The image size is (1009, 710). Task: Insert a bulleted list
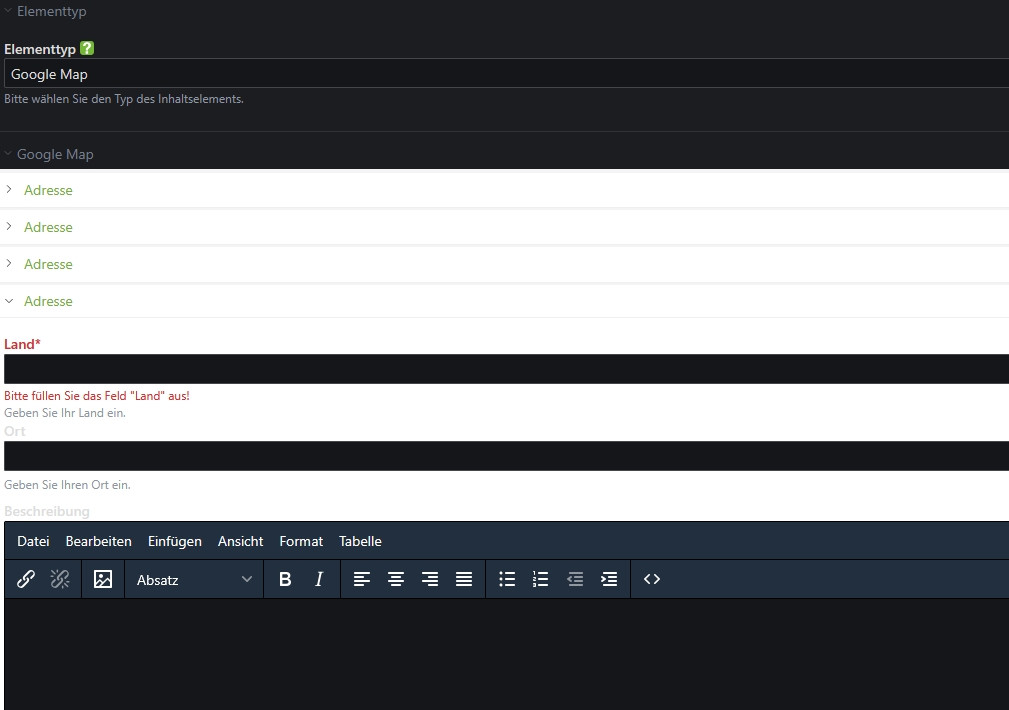(507, 579)
